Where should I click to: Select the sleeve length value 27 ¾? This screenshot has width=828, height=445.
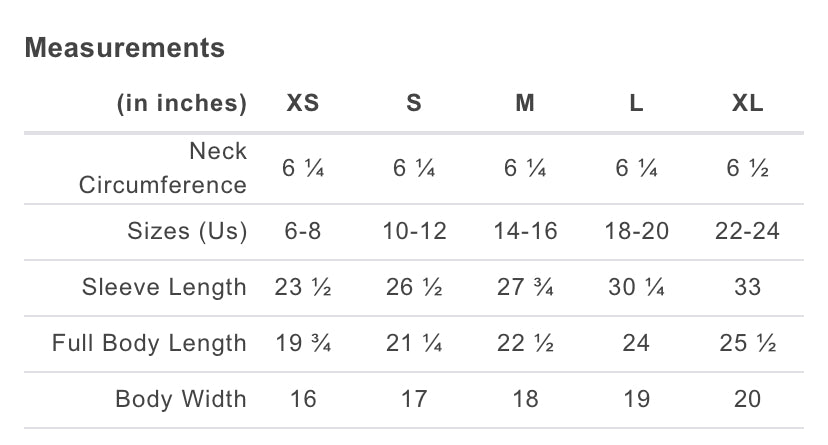point(525,287)
